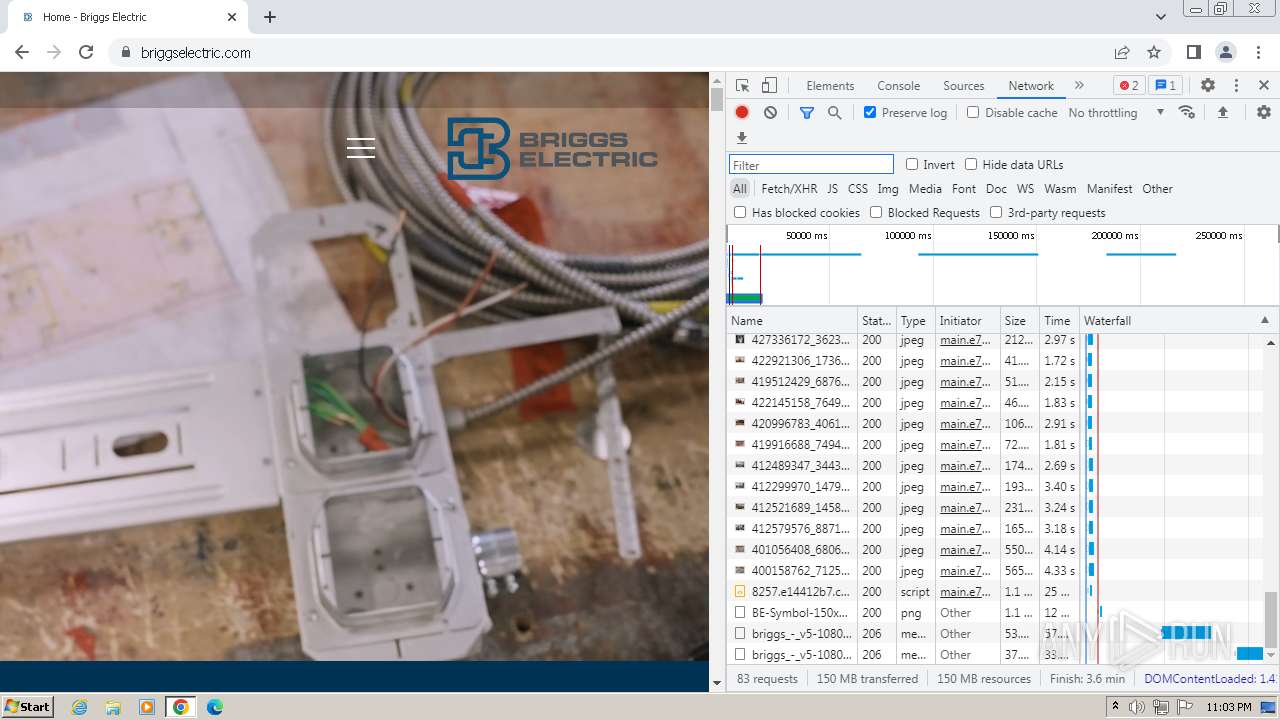Filter requests by Fetch/XHR

pyautogui.click(x=789, y=188)
